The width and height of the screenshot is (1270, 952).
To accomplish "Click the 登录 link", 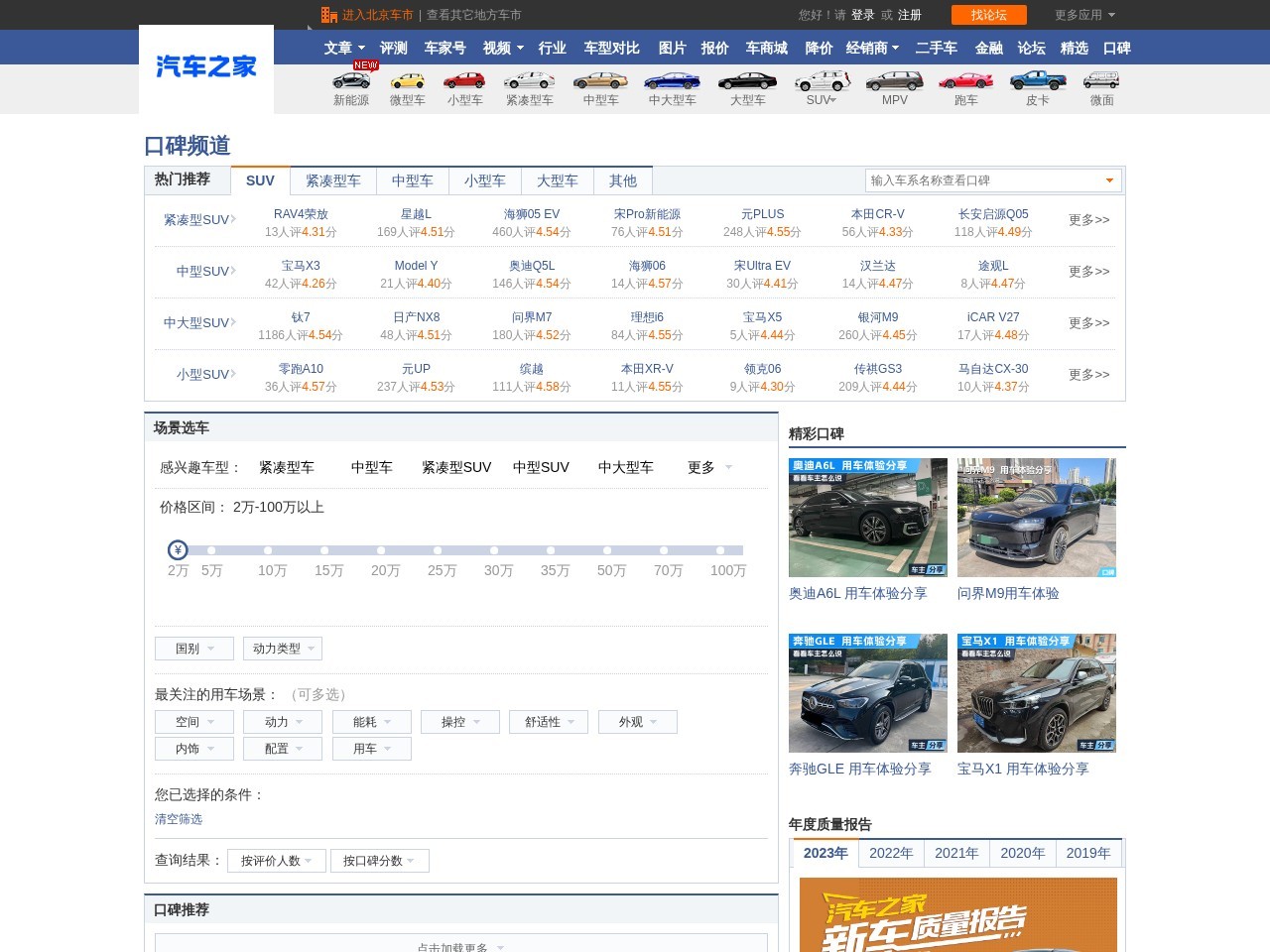I will coord(863,15).
